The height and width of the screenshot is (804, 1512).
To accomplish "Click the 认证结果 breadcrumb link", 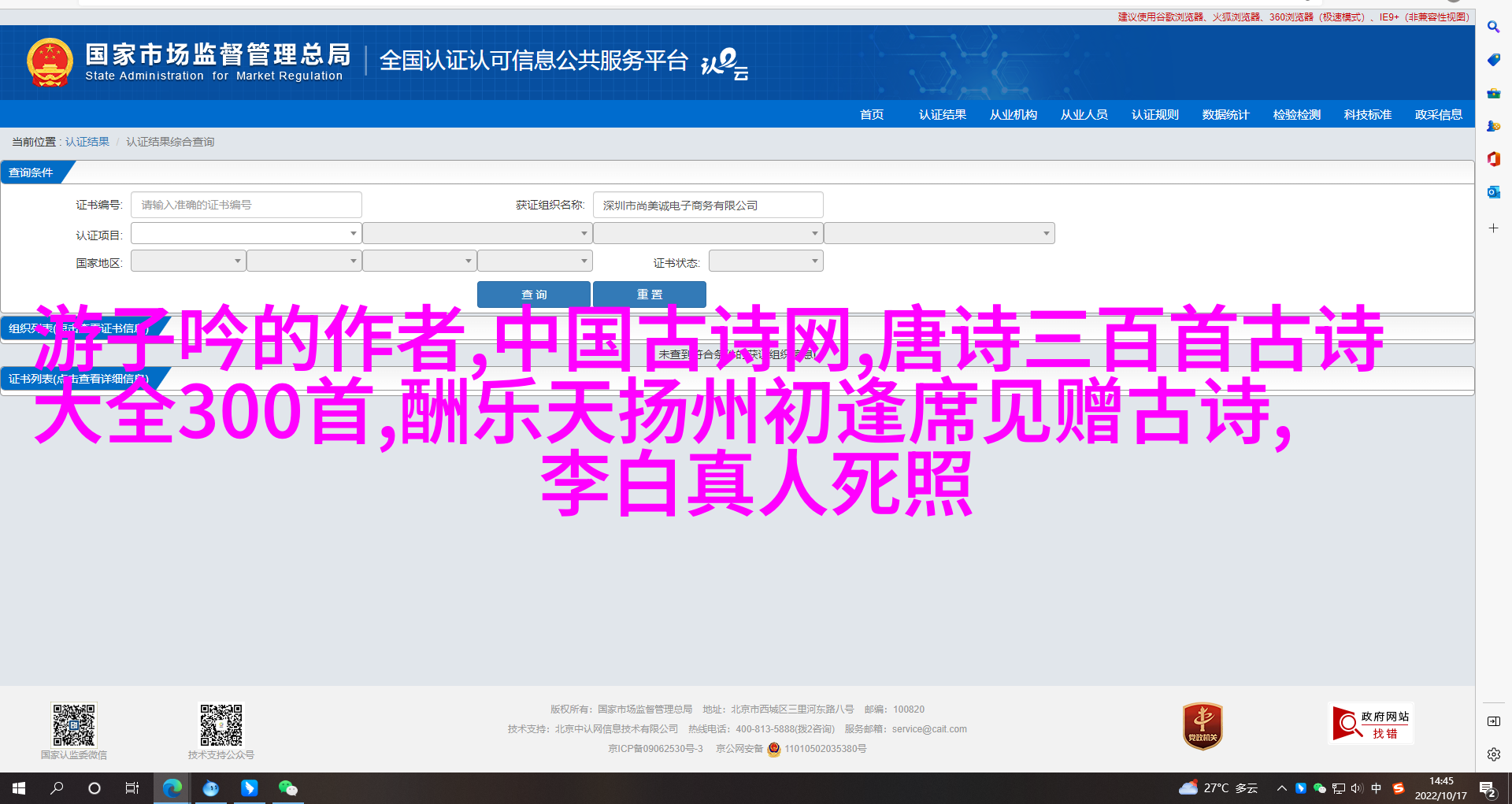I will [x=87, y=142].
